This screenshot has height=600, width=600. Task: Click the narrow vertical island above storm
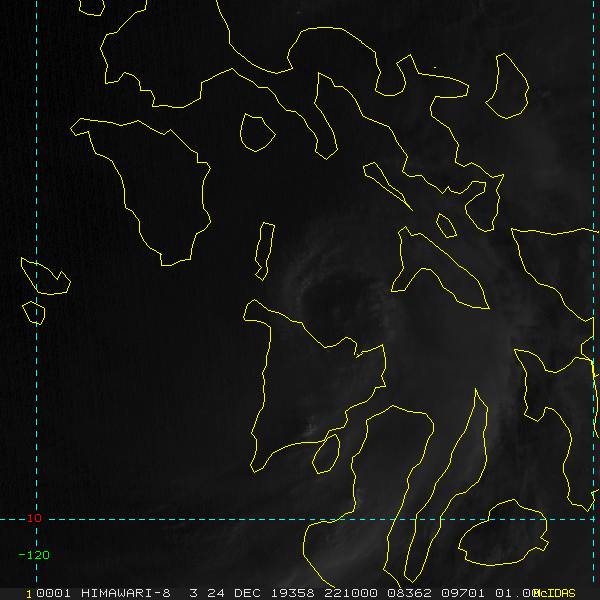pyautogui.click(x=264, y=250)
